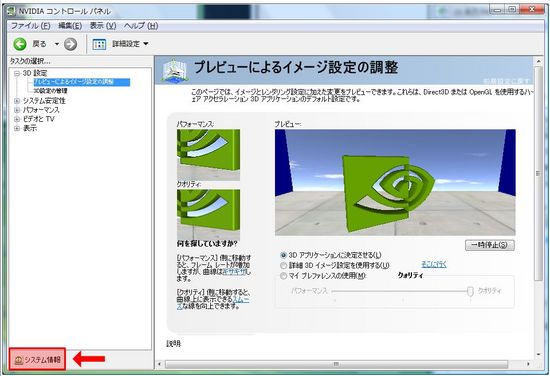550x376 pixels.
Task: Open the 編集(E) menu
Action: point(70,26)
